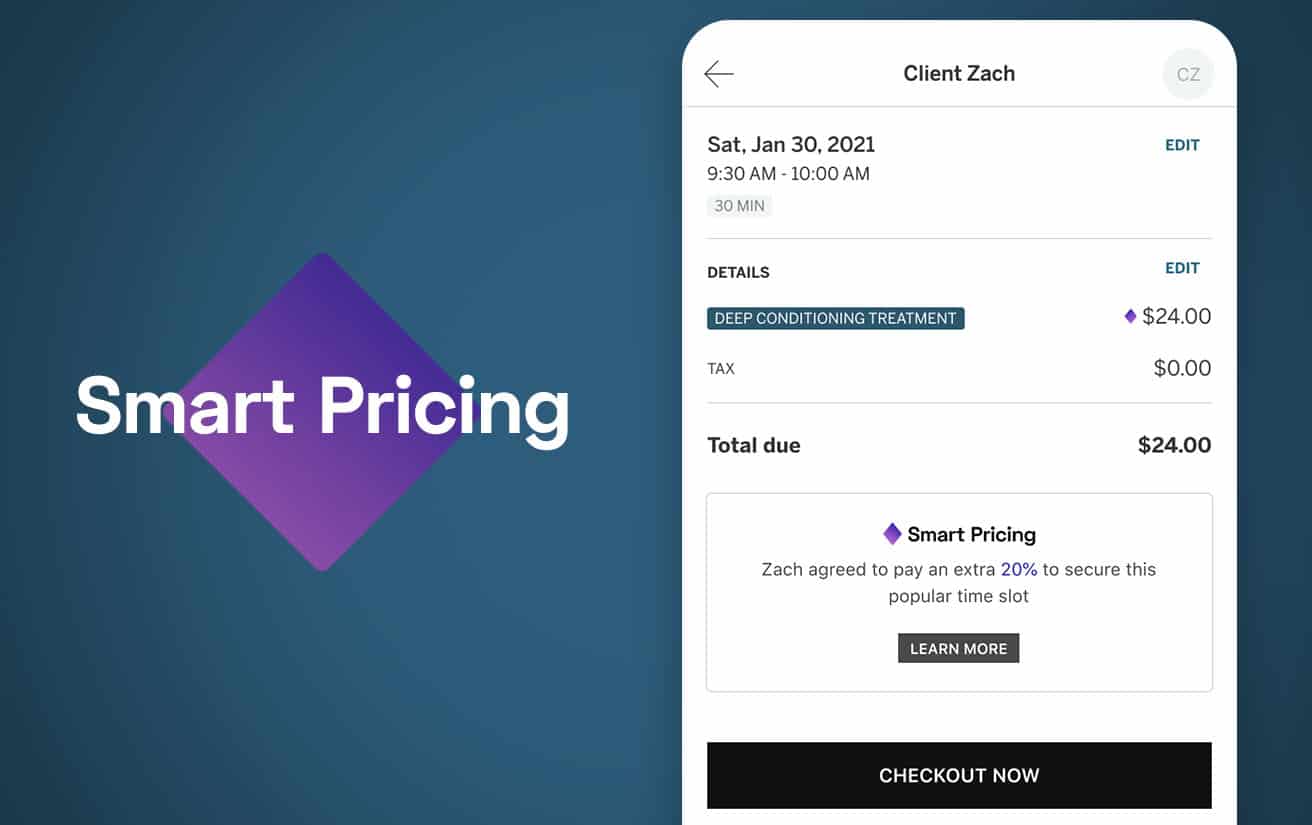1312x825 pixels.
Task: Click the Client Zach header title
Action: (x=958, y=74)
